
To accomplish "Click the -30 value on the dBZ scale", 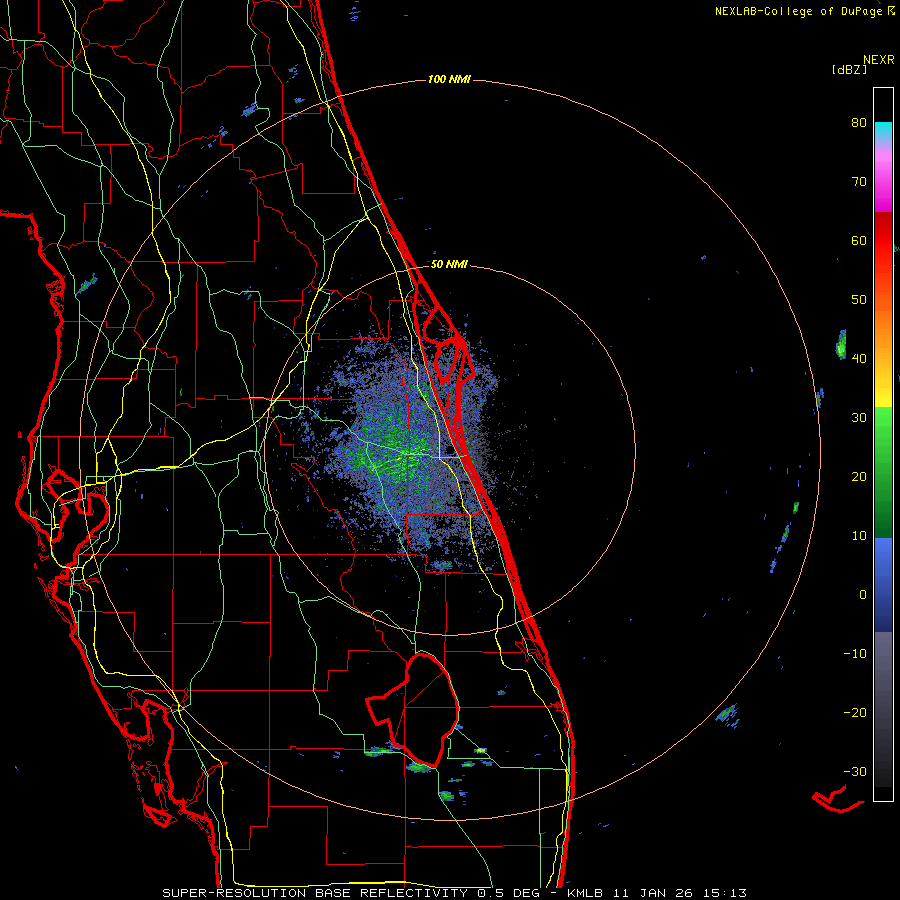I will 855,771.
